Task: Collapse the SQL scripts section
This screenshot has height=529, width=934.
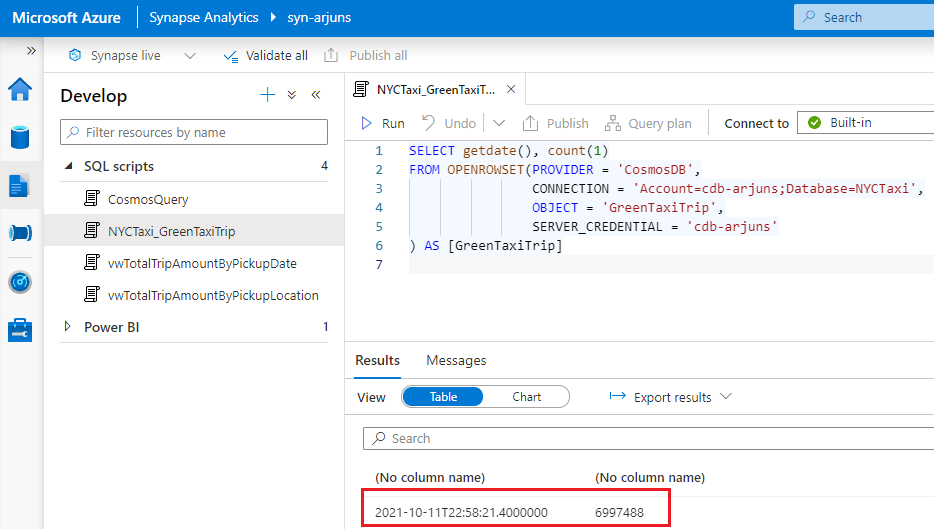Action: click(x=68, y=166)
